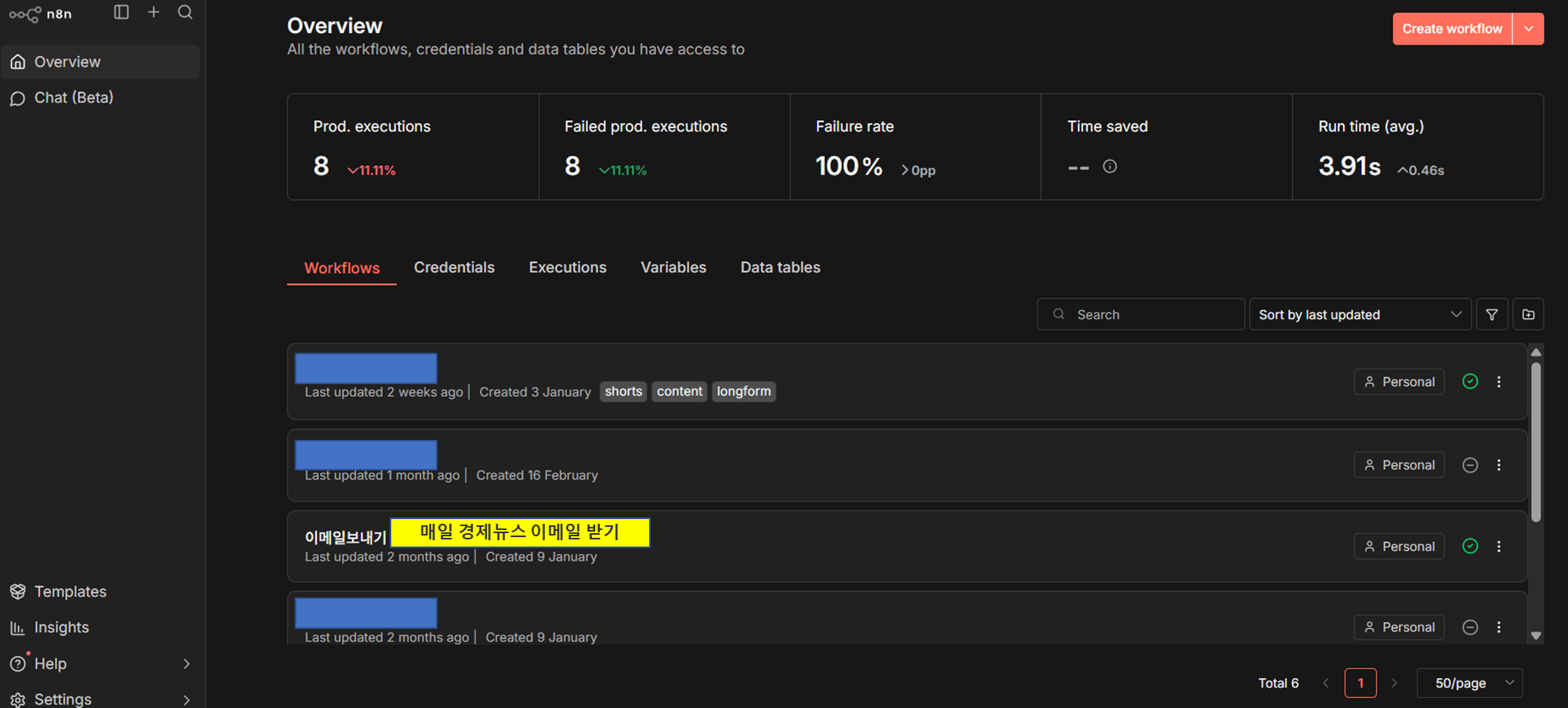Viewport: 1568px width, 708px height.
Task: Expand the Create workflow dropdown arrow
Action: click(1529, 28)
